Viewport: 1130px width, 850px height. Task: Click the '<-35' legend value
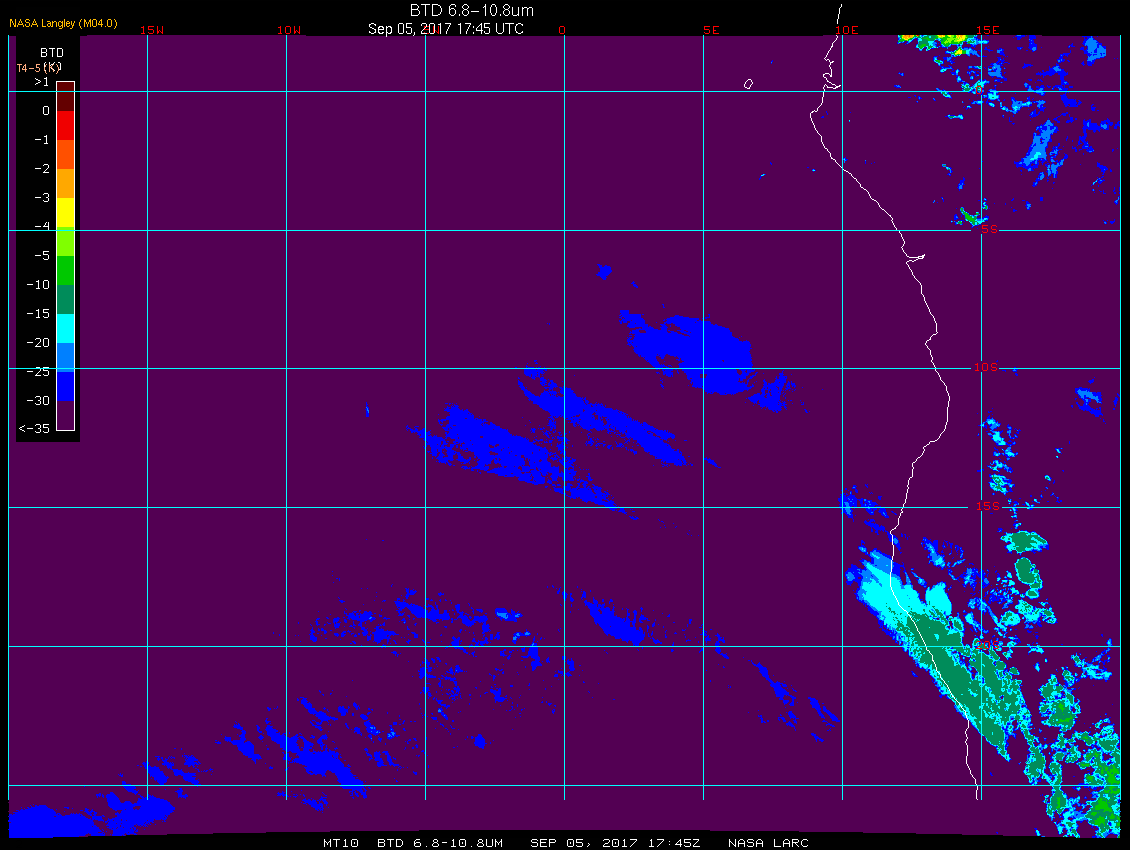click(x=35, y=429)
